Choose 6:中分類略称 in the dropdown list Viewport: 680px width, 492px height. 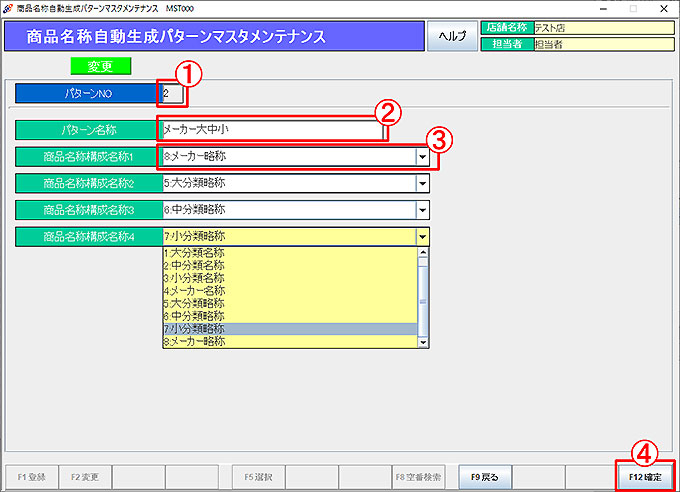coord(290,316)
